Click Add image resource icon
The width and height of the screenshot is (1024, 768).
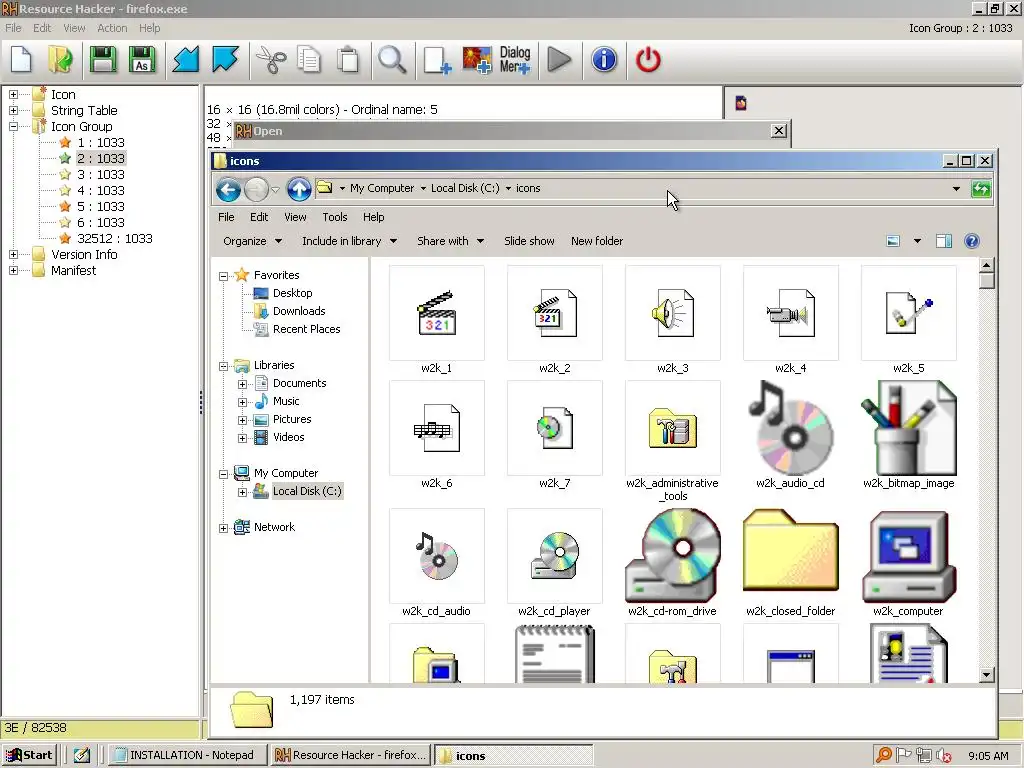[477, 60]
